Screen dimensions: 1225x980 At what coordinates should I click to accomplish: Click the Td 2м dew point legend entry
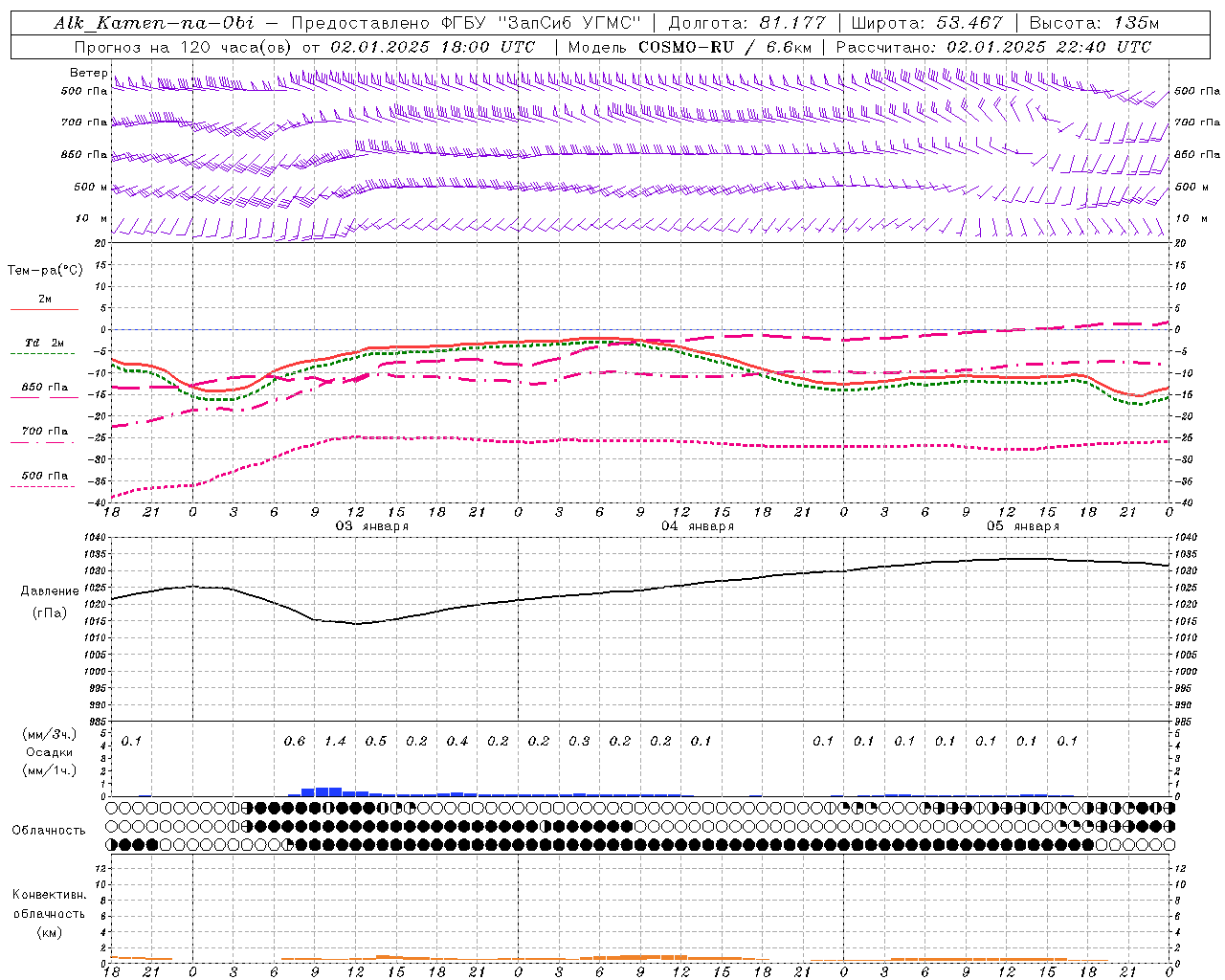coord(44,343)
